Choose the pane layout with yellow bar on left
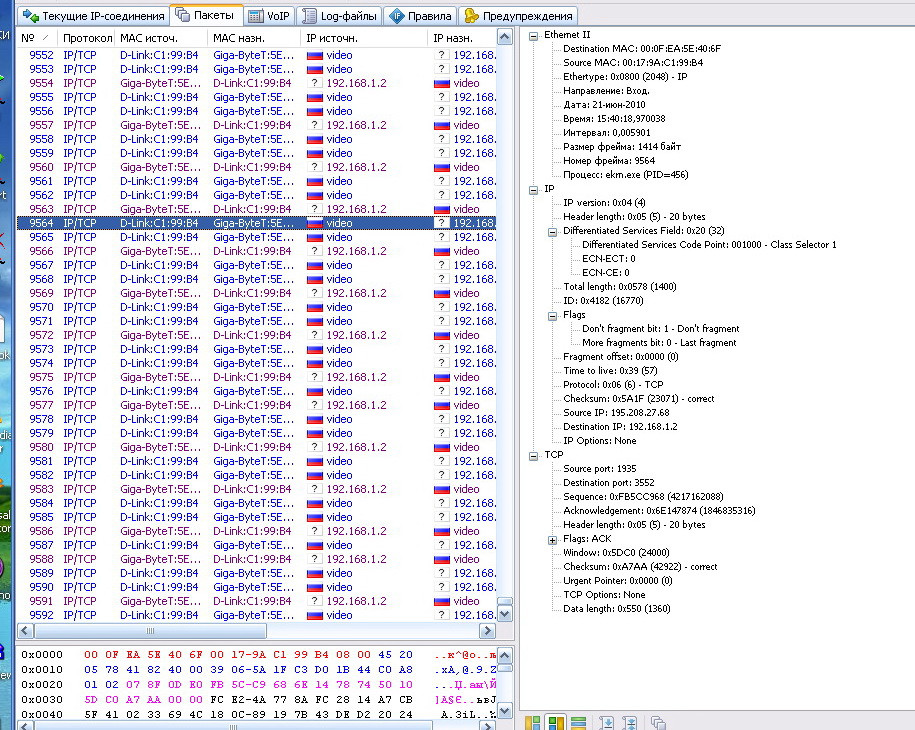 pos(532,722)
